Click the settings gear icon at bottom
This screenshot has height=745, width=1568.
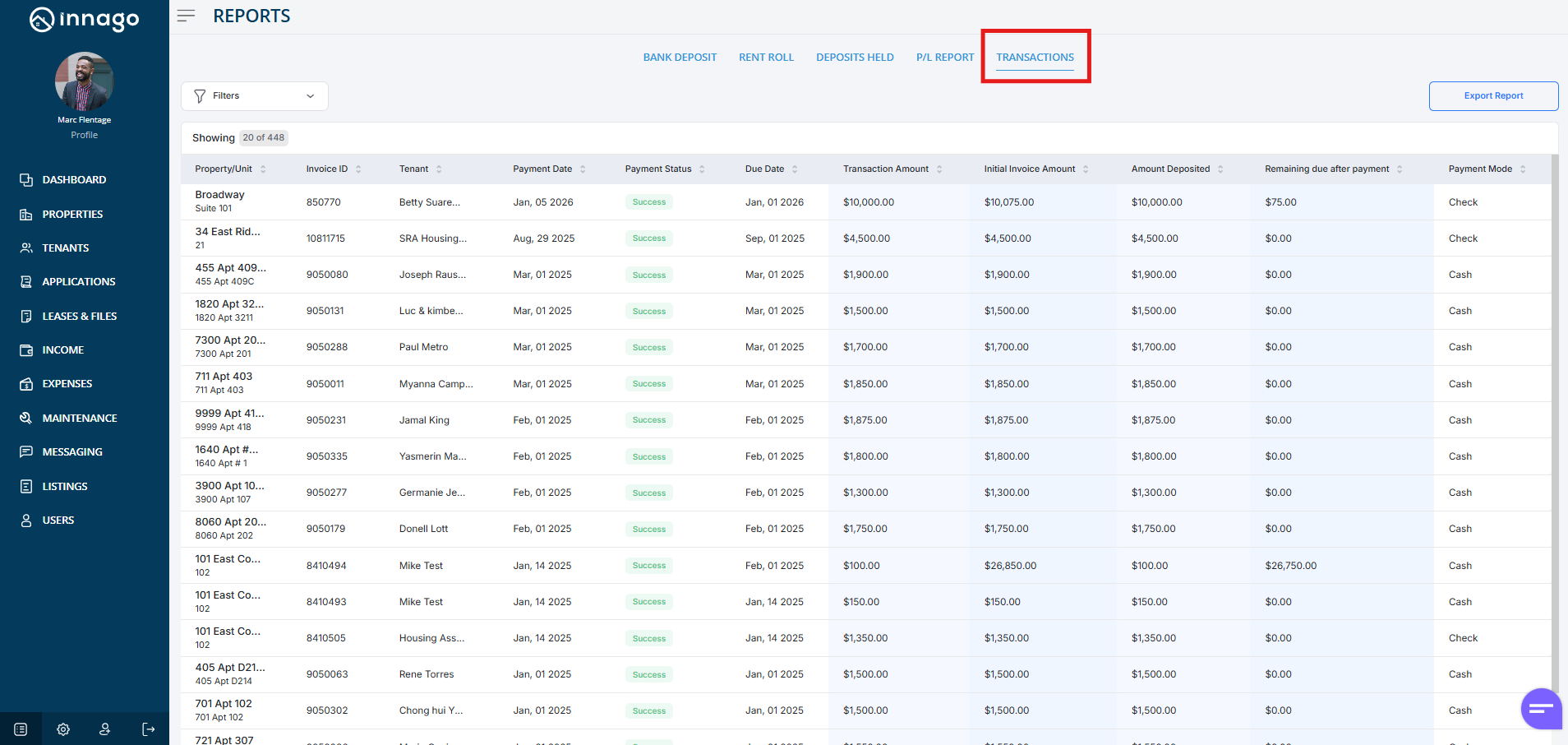point(63,729)
